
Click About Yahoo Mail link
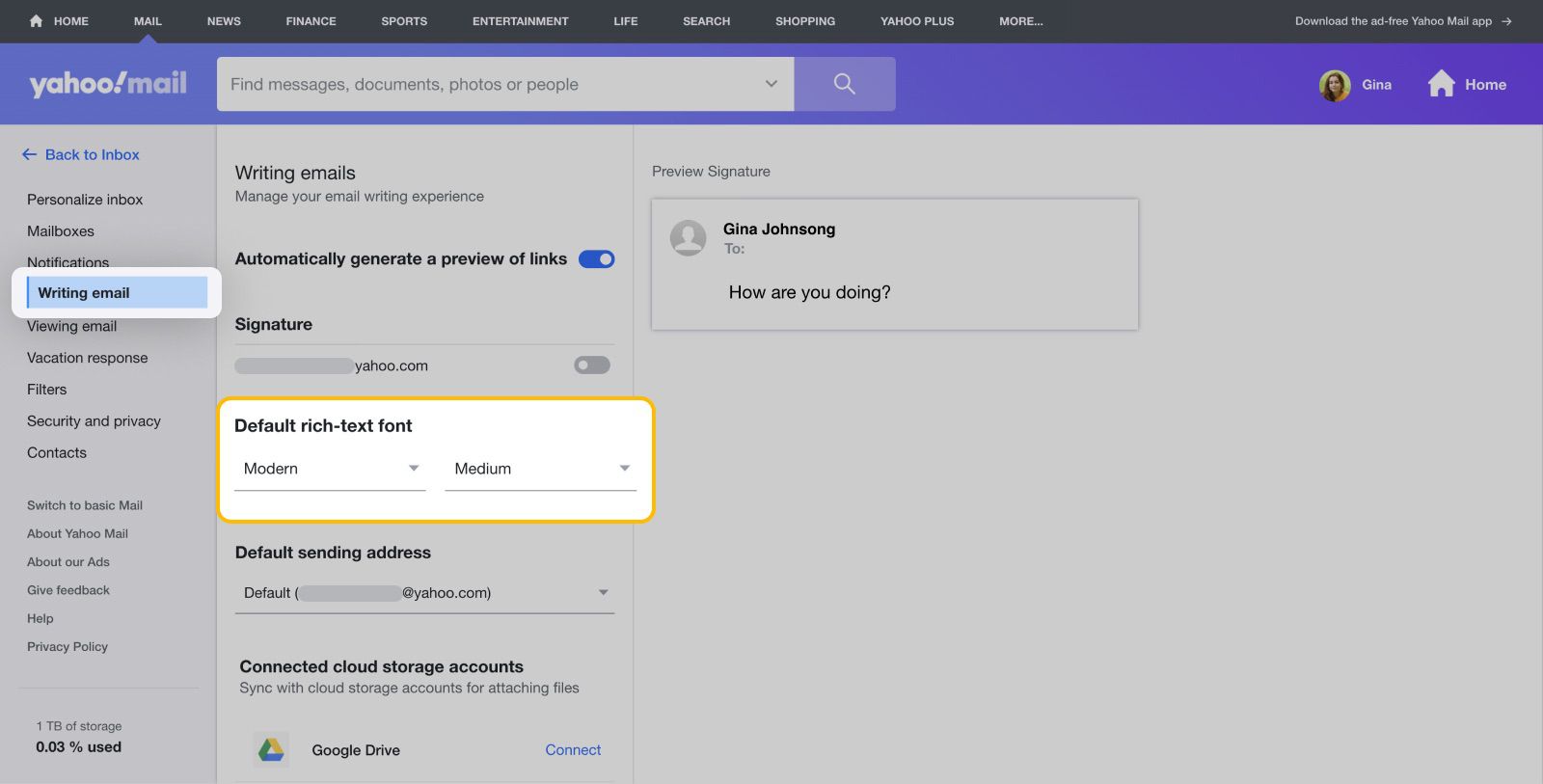[x=77, y=533]
